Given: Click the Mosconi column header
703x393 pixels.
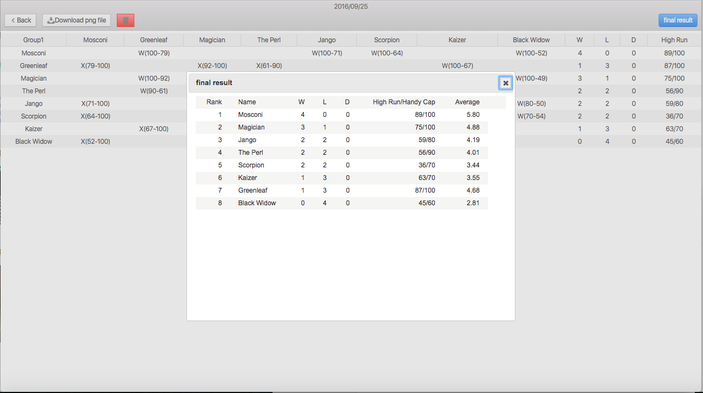Looking at the screenshot, I should pos(95,40).
